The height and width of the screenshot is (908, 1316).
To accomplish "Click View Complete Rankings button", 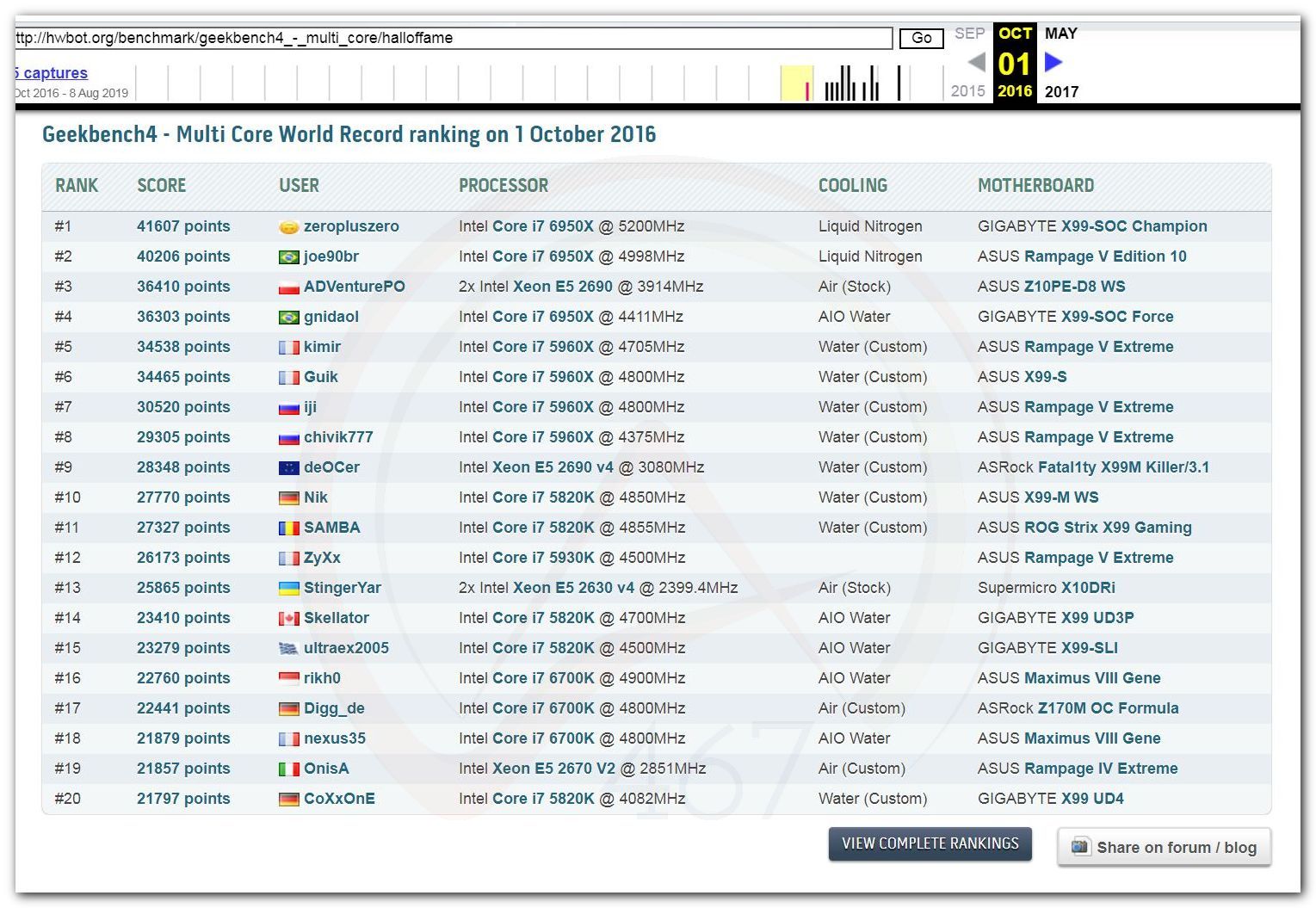I will 930,843.
